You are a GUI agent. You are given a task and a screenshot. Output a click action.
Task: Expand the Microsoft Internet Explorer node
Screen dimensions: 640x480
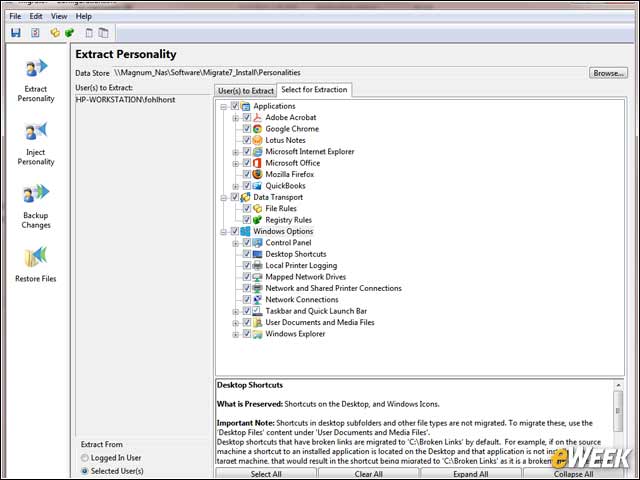coord(236,153)
